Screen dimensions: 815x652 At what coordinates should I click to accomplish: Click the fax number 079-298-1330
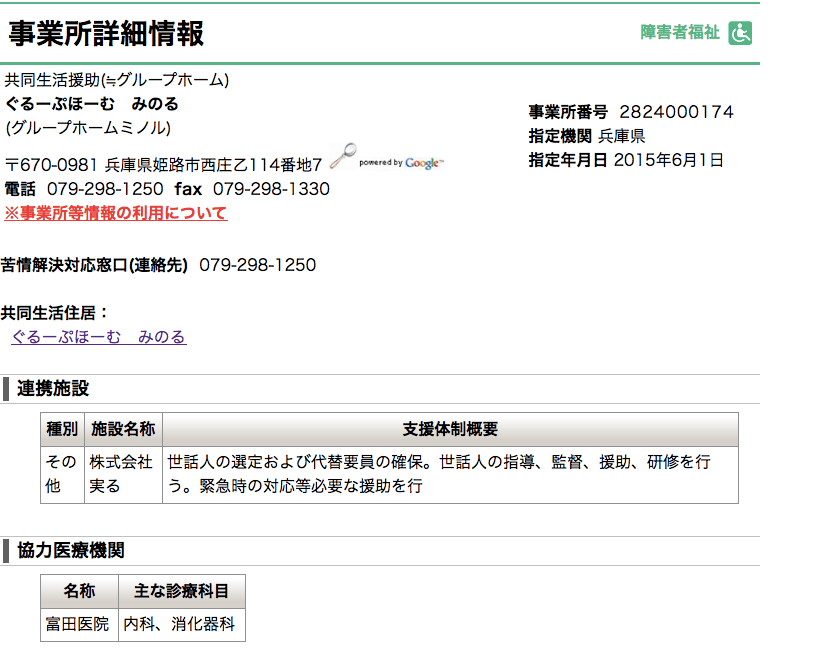coord(271,189)
